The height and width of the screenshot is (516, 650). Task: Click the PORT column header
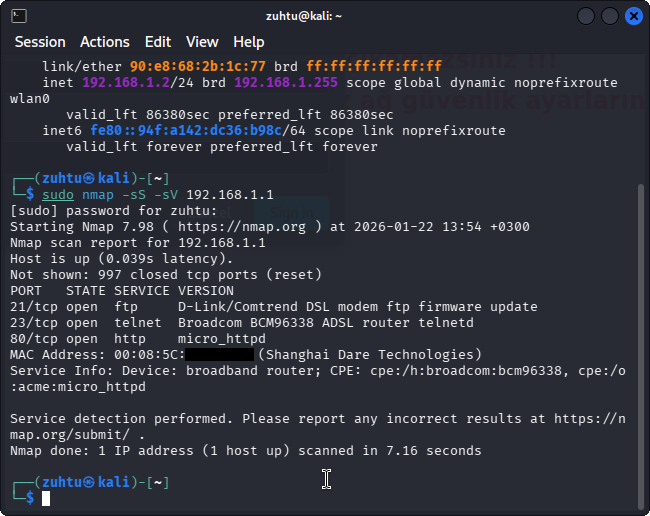tap(26, 291)
